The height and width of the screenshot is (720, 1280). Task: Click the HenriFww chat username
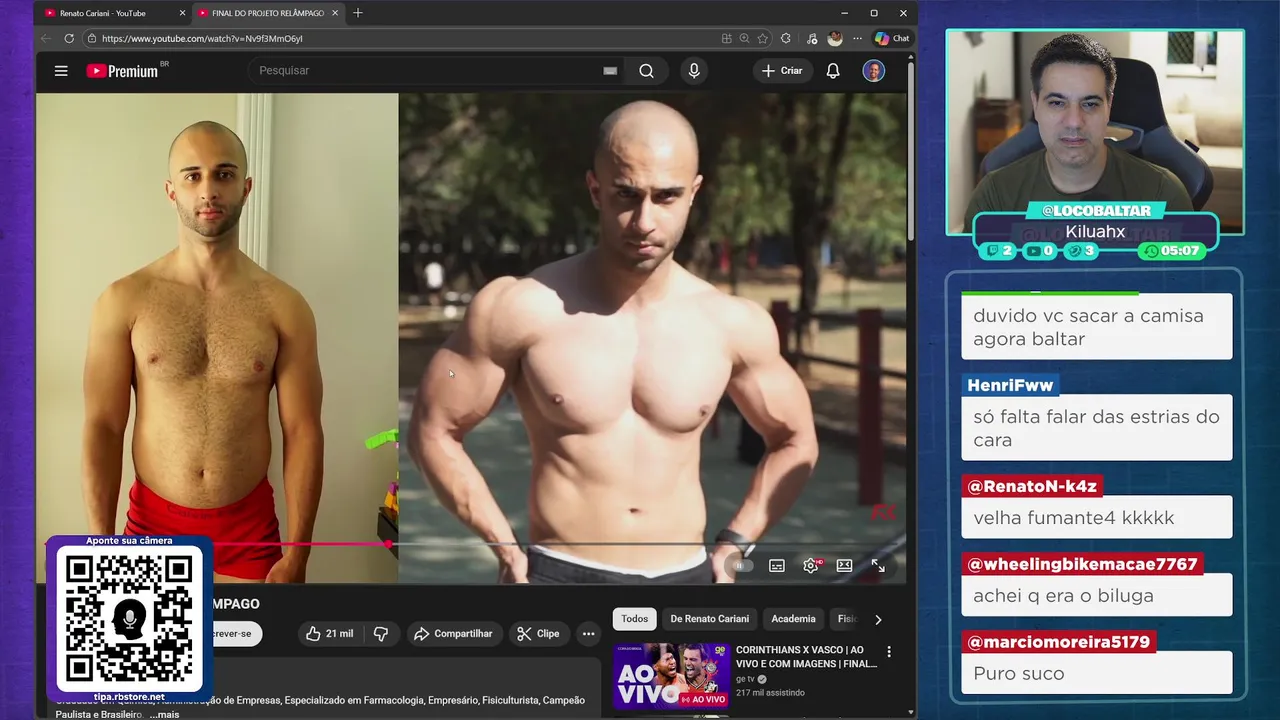[x=1010, y=385]
